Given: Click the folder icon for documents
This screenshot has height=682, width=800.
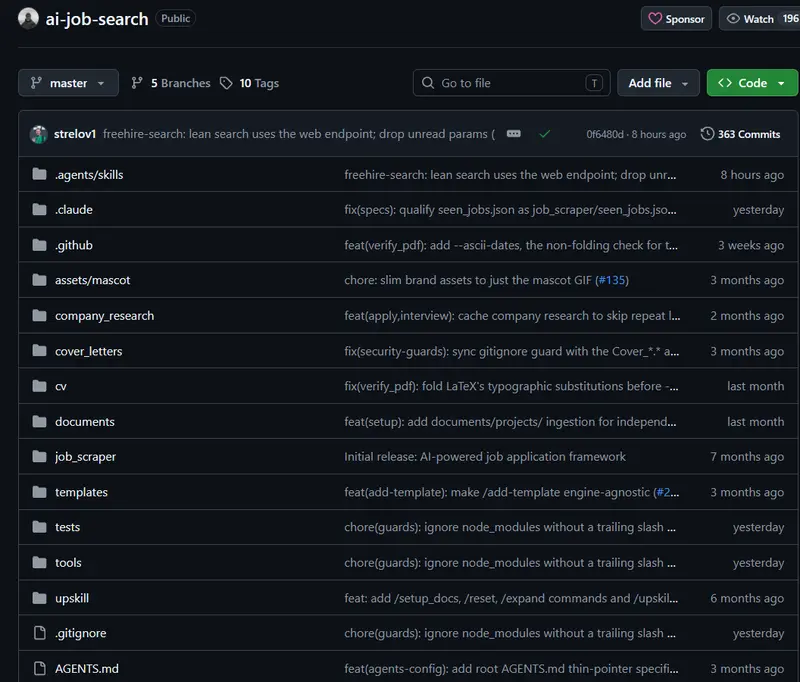Looking at the screenshot, I should pos(39,421).
